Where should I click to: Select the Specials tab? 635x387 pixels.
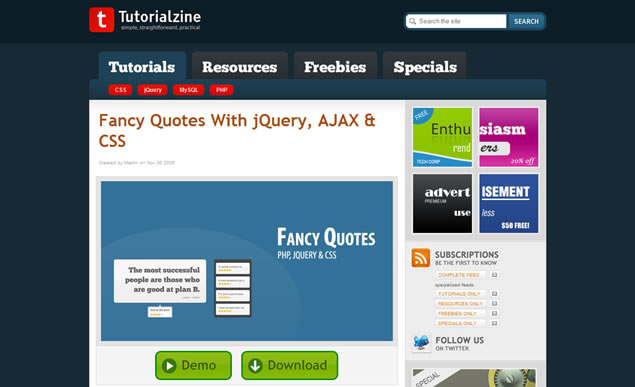425,66
